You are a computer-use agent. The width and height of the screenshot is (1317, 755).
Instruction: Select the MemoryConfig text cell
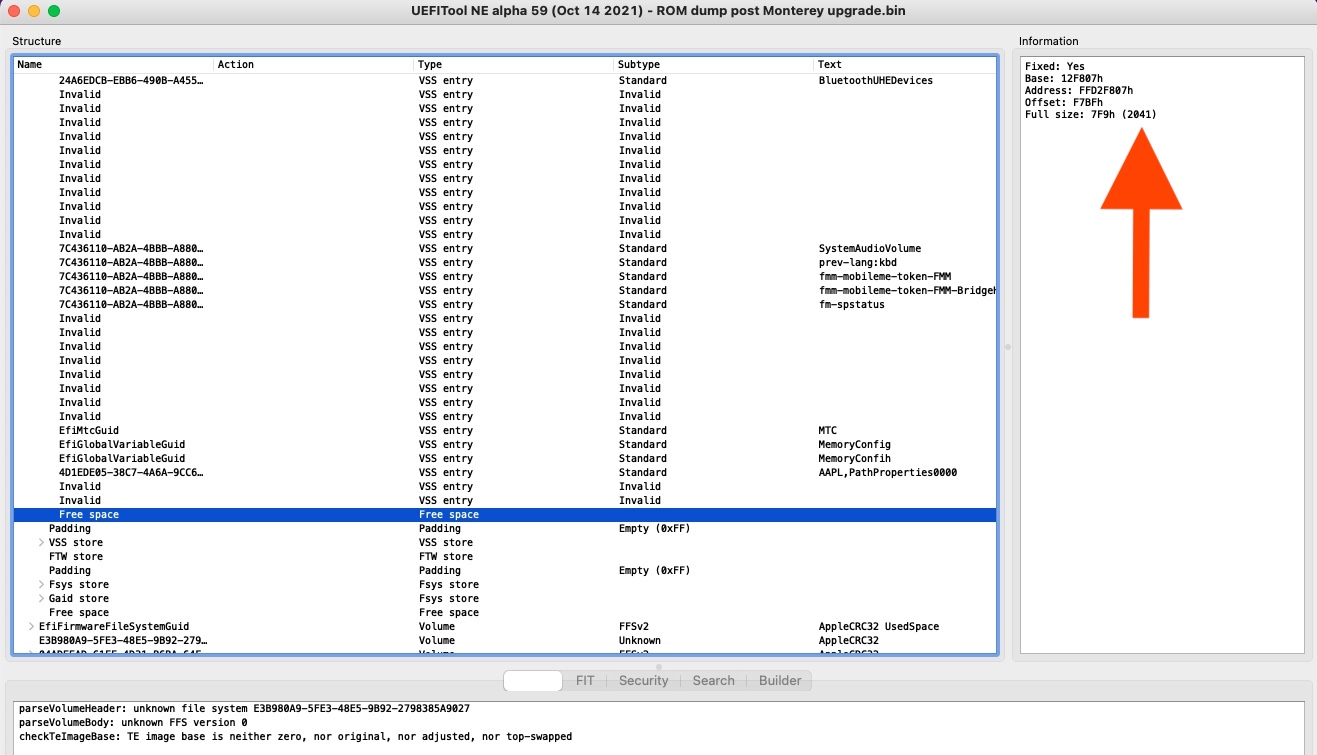click(854, 444)
